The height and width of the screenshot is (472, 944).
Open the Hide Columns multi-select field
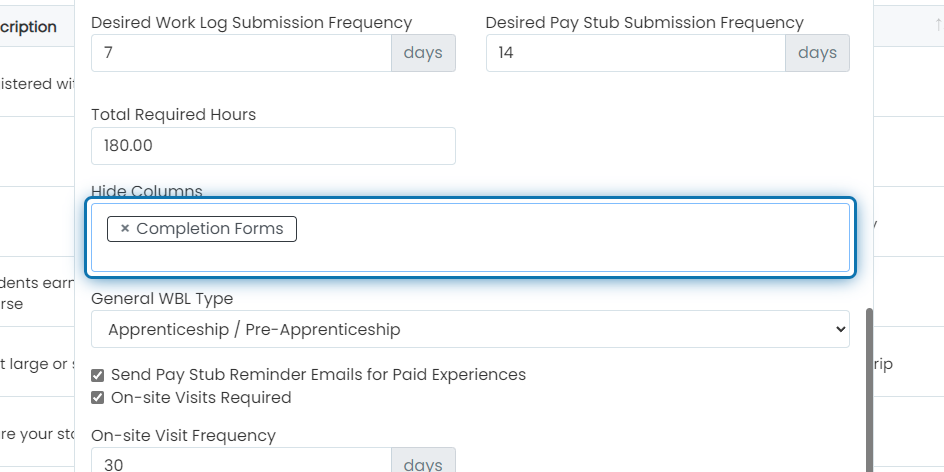[x=470, y=238]
